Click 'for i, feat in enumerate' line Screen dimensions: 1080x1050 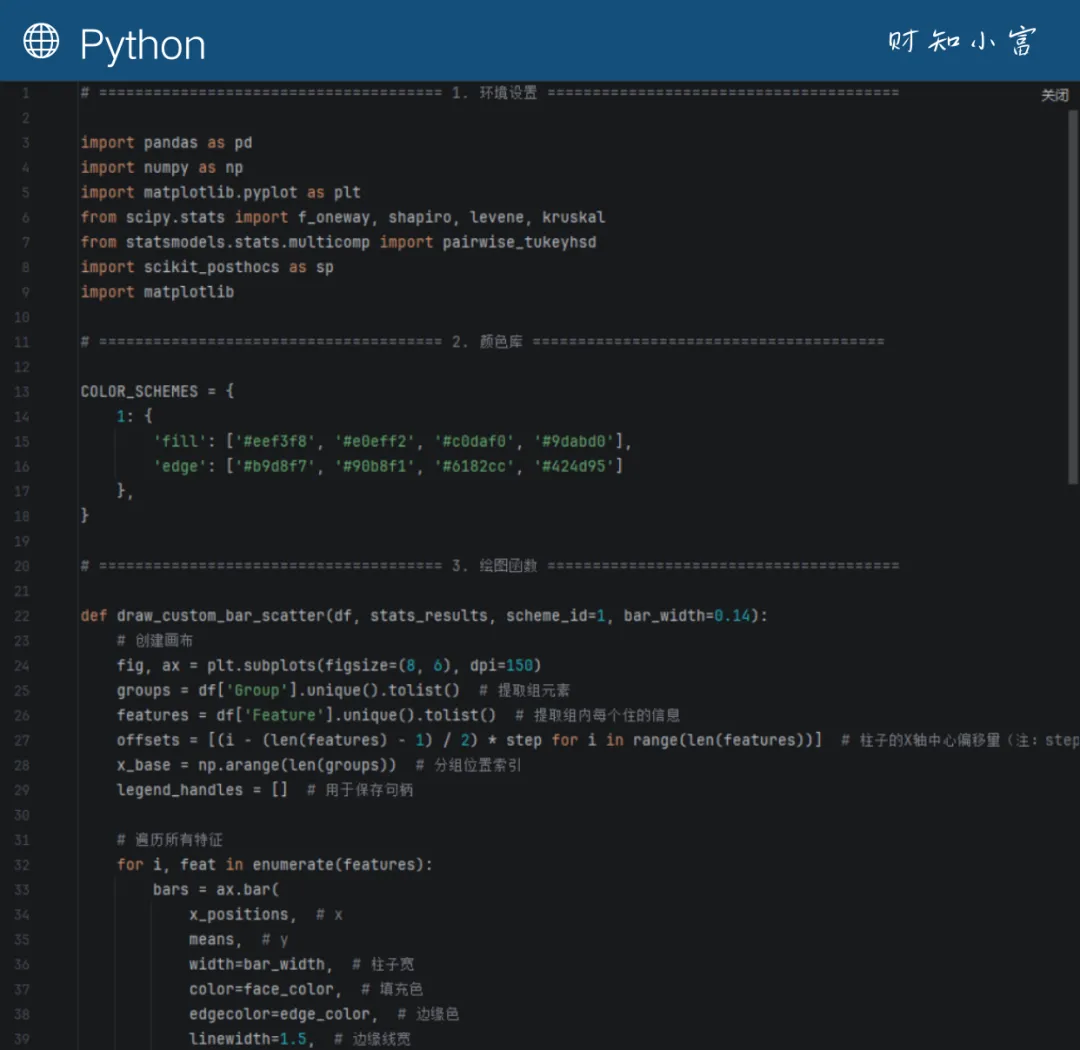tap(275, 865)
